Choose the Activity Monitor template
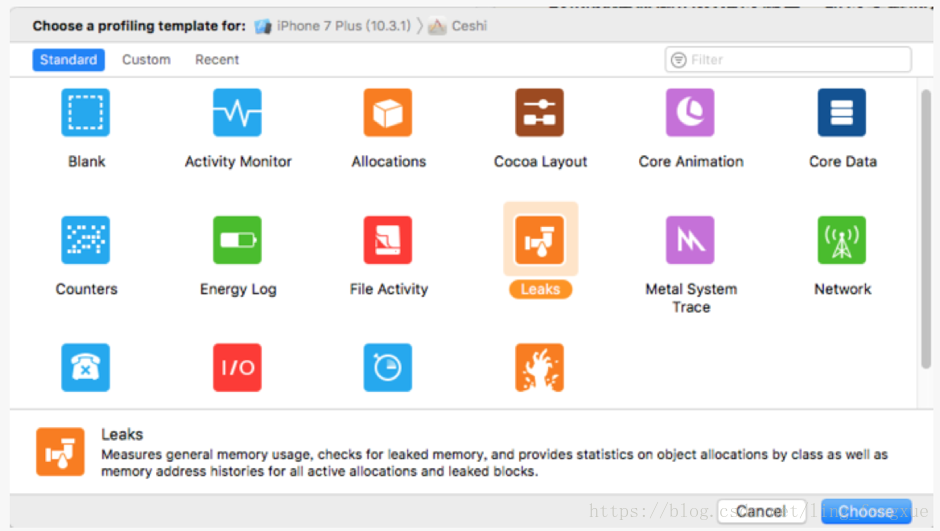This screenshot has width=940, height=531. (x=237, y=113)
